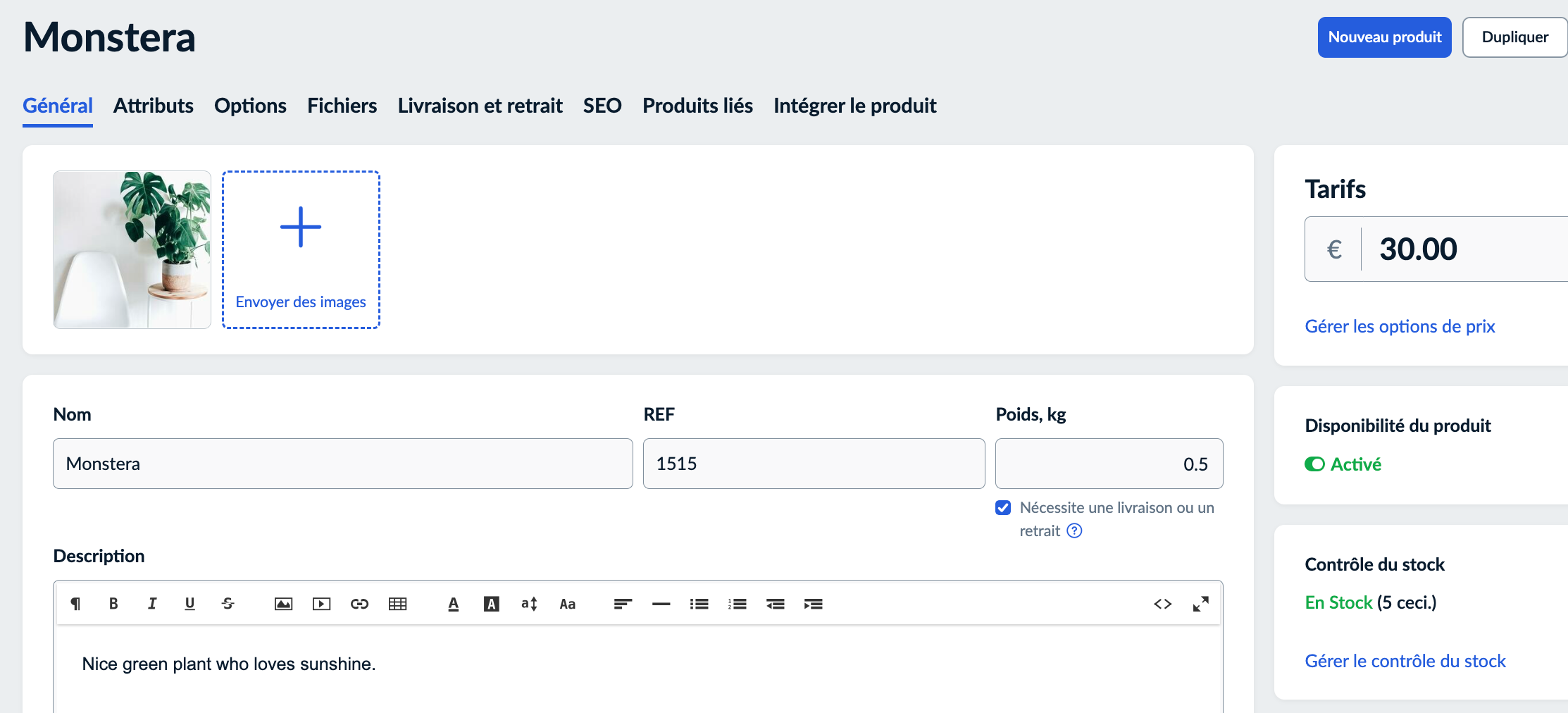Focus the Nom input field
The width and height of the screenshot is (1568, 713).
[343, 464]
